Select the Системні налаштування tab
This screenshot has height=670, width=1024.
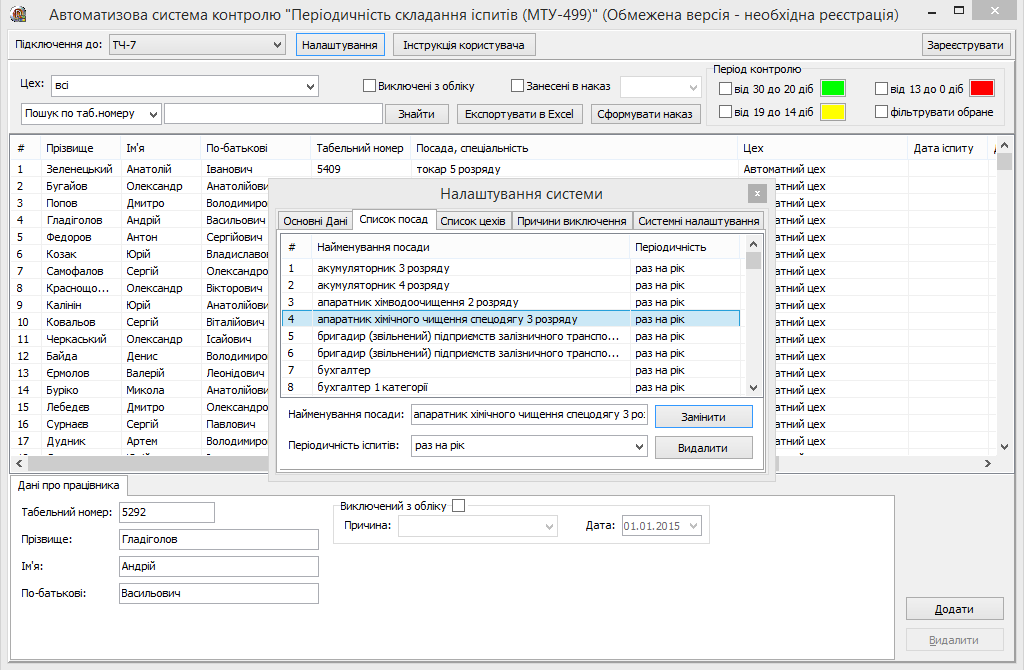(x=698, y=221)
